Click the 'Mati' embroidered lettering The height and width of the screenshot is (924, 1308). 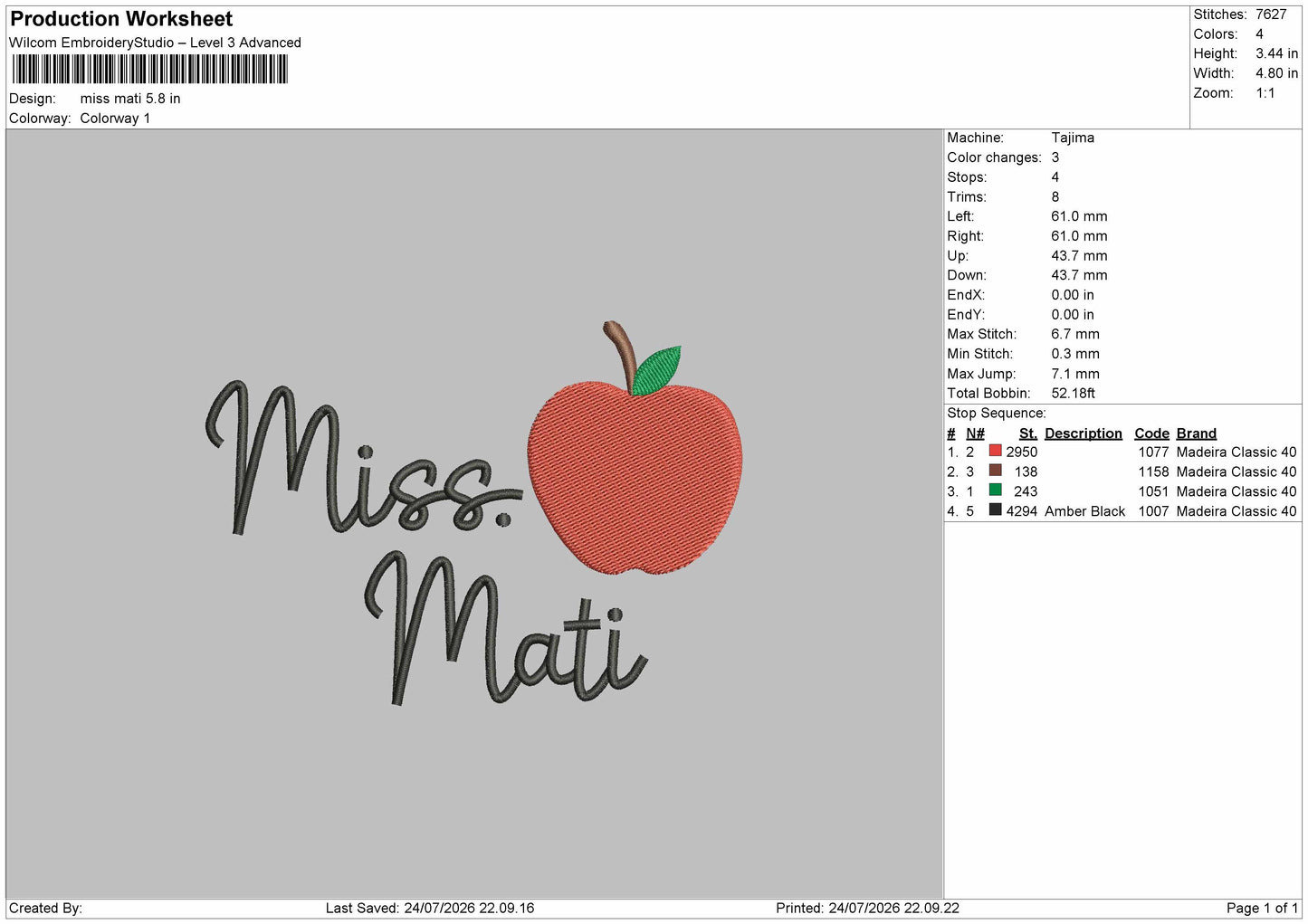tap(506, 628)
